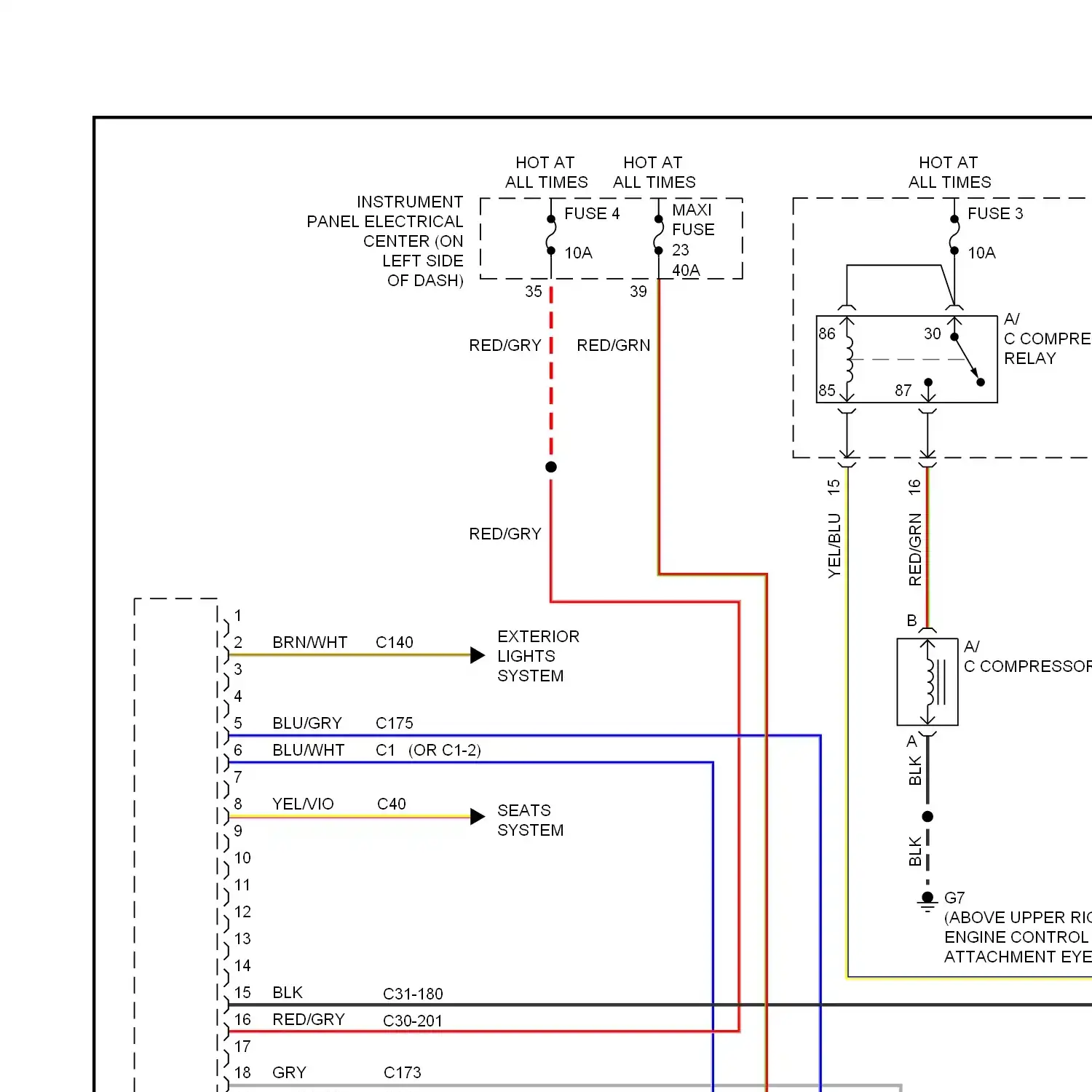The height and width of the screenshot is (1092, 1092).
Task: Click the arrow pointing to Seats System
Action: [x=478, y=817]
